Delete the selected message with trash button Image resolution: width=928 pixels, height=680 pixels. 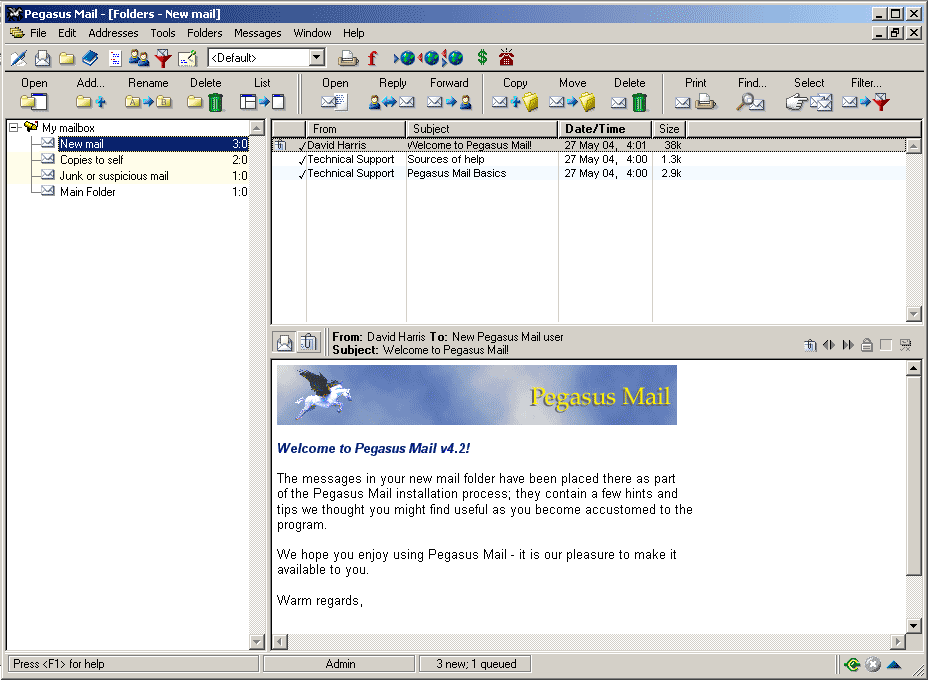pos(630,94)
